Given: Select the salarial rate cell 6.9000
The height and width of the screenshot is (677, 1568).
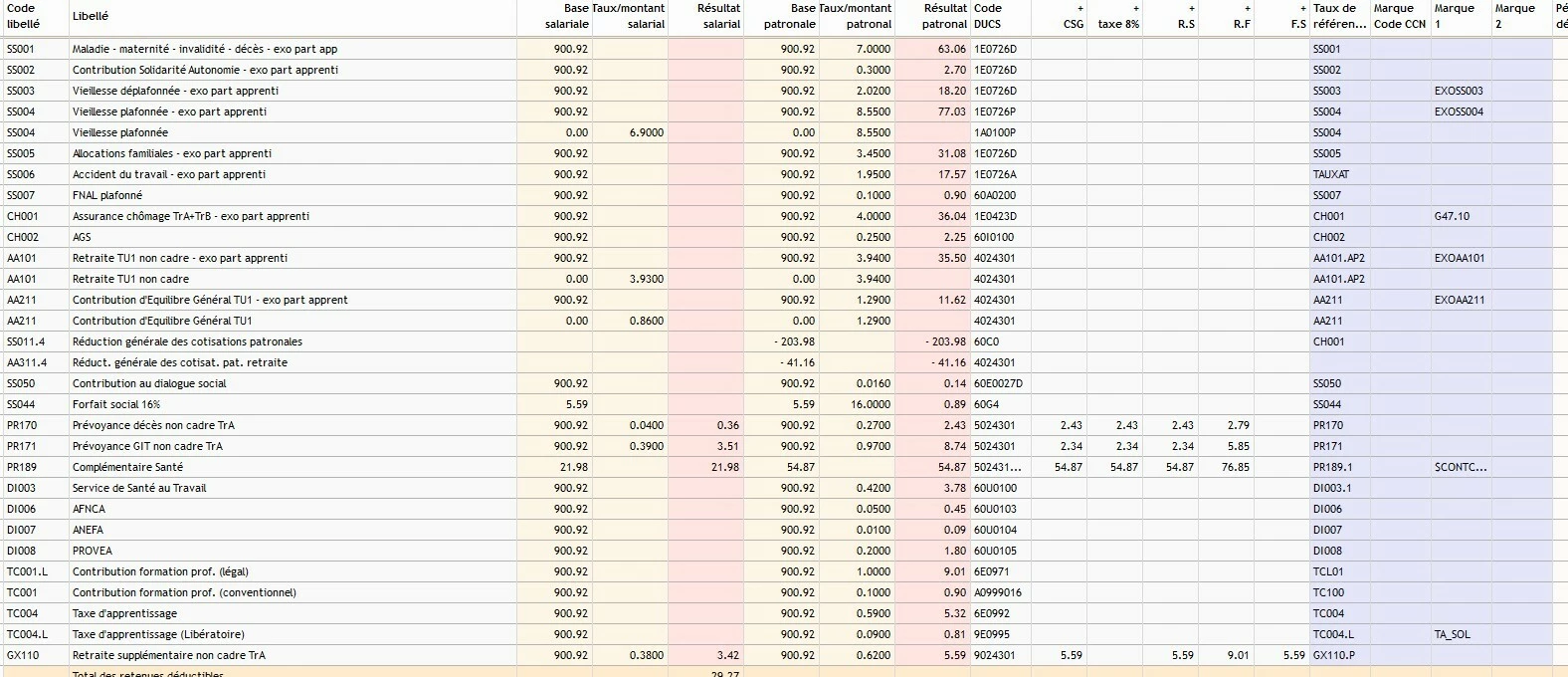Looking at the screenshot, I should 630,132.
